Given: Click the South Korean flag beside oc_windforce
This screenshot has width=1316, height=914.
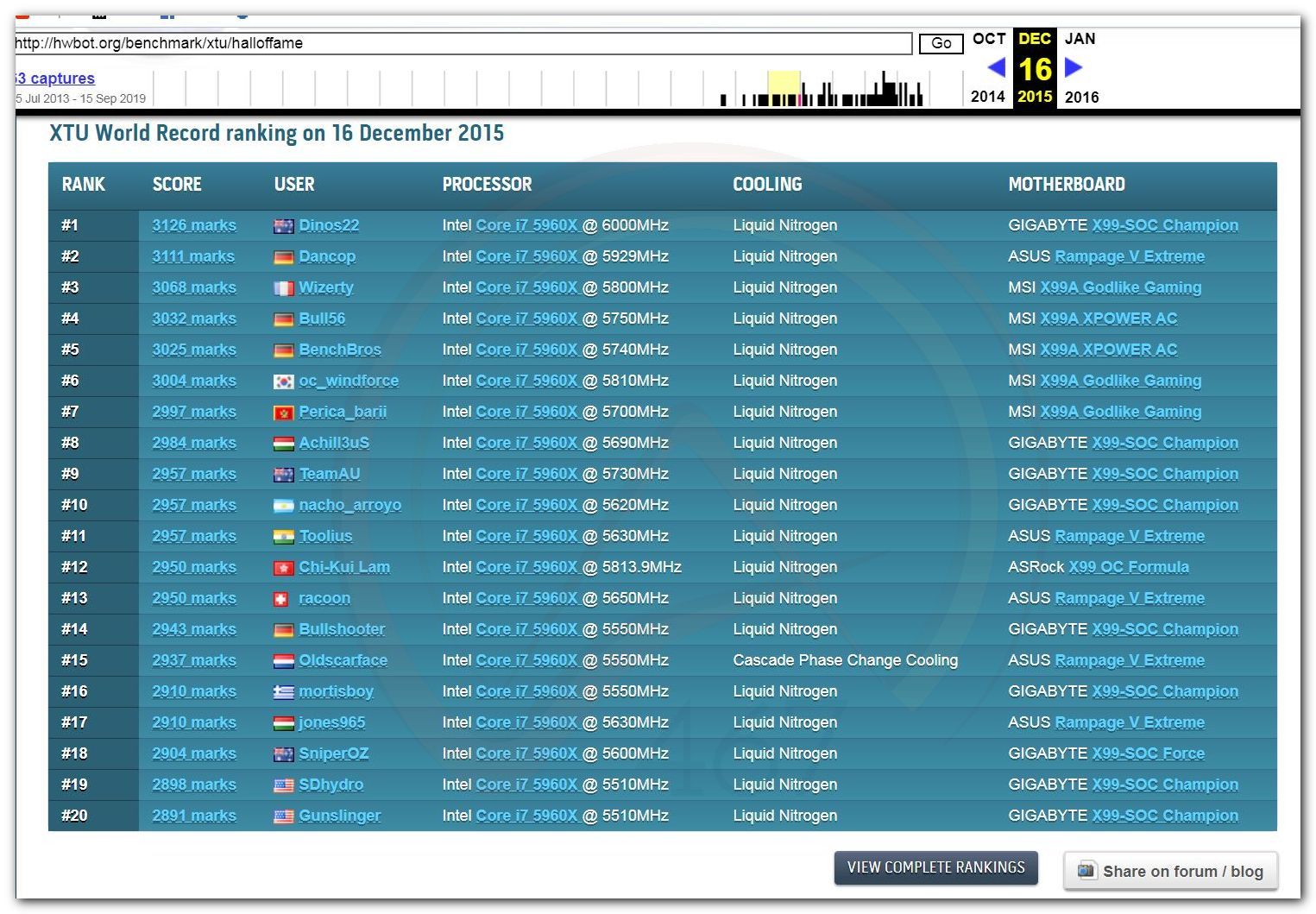Looking at the screenshot, I should (x=284, y=381).
